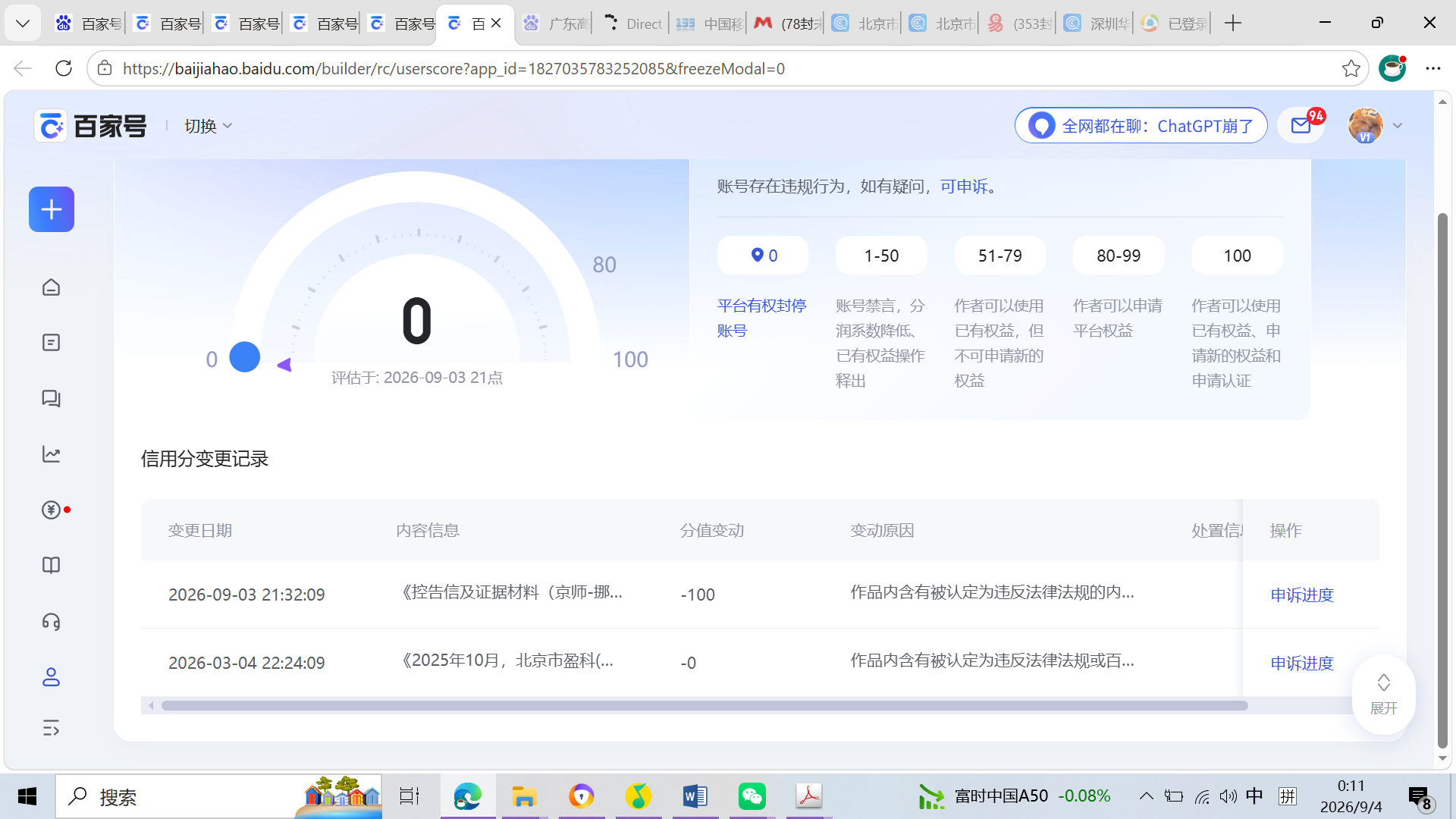Screen dimensions: 1456x819
Task: Click the user avatar in header
Action: [1365, 126]
